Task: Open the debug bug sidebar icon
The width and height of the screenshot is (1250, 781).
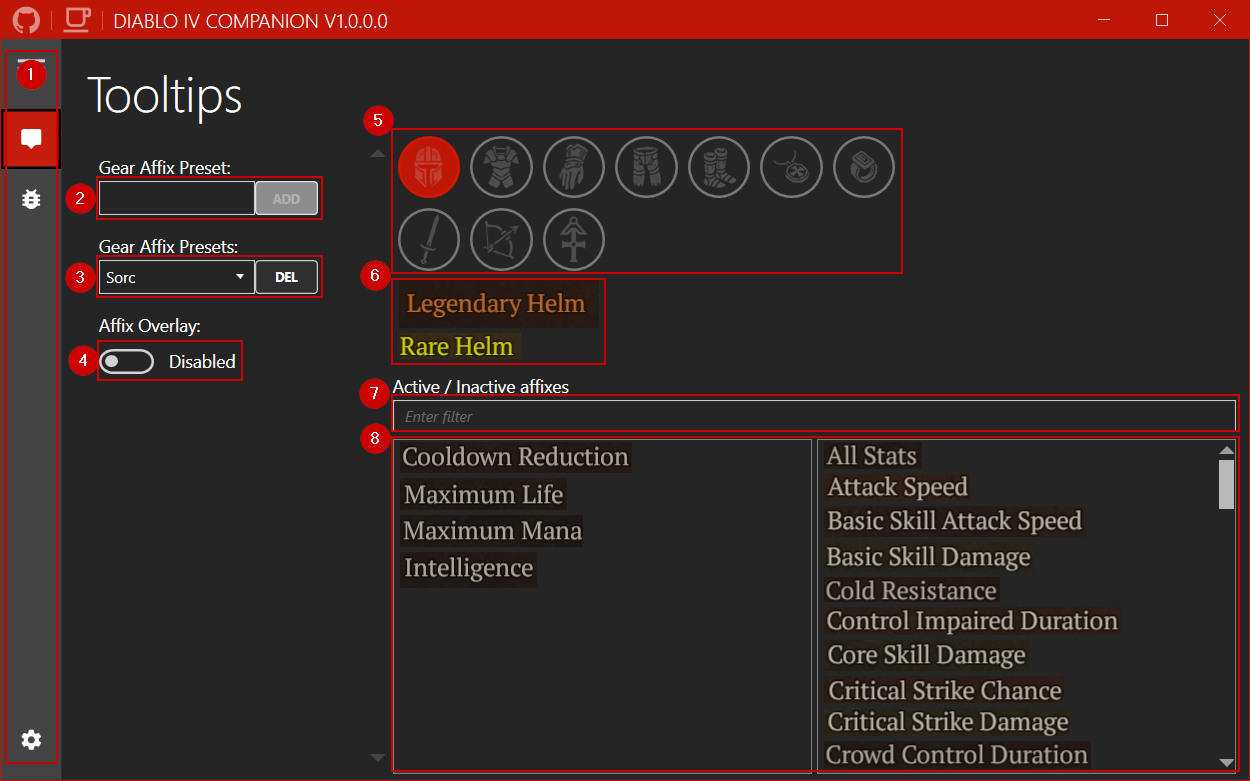Action: 31,199
